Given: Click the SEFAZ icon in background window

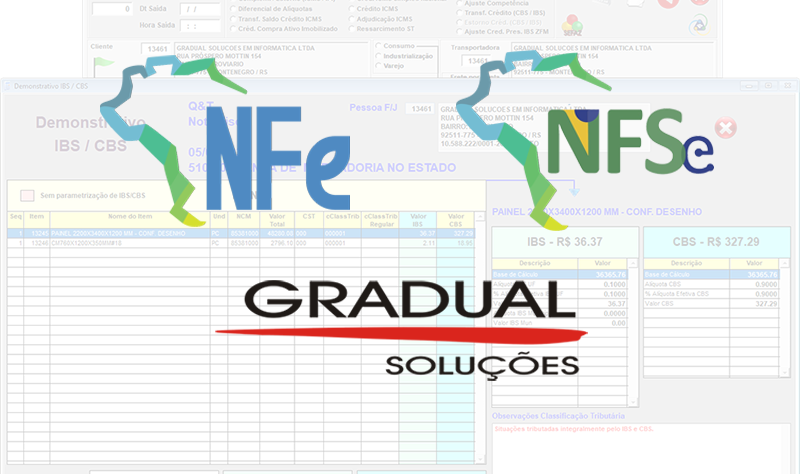Looking at the screenshot, I should coord(572,26).
